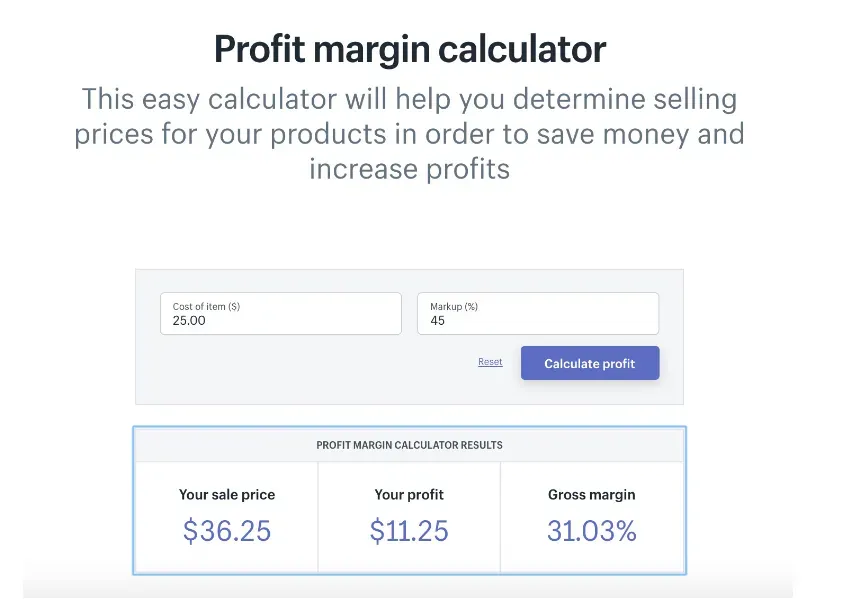Click the Cost of item input field
Viewport: 848px width, 599px height.
tap(280, 313)
